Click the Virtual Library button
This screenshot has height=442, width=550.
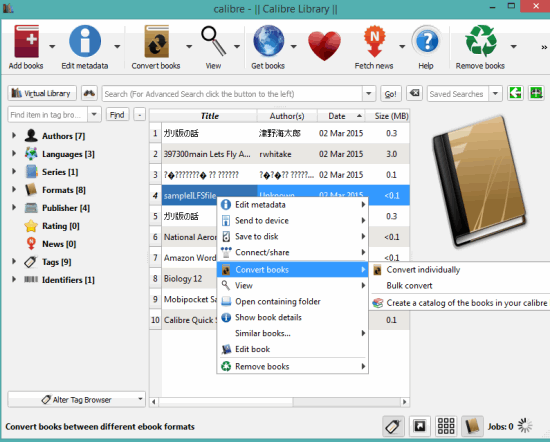coord(42,93)
